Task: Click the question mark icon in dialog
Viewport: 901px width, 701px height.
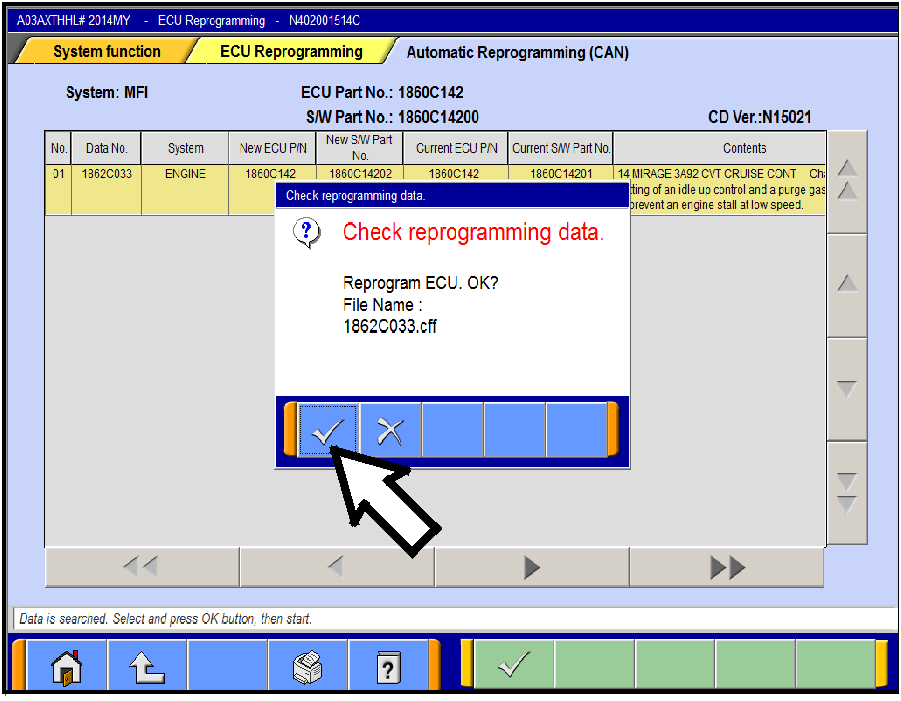Action: coord(308,233)
